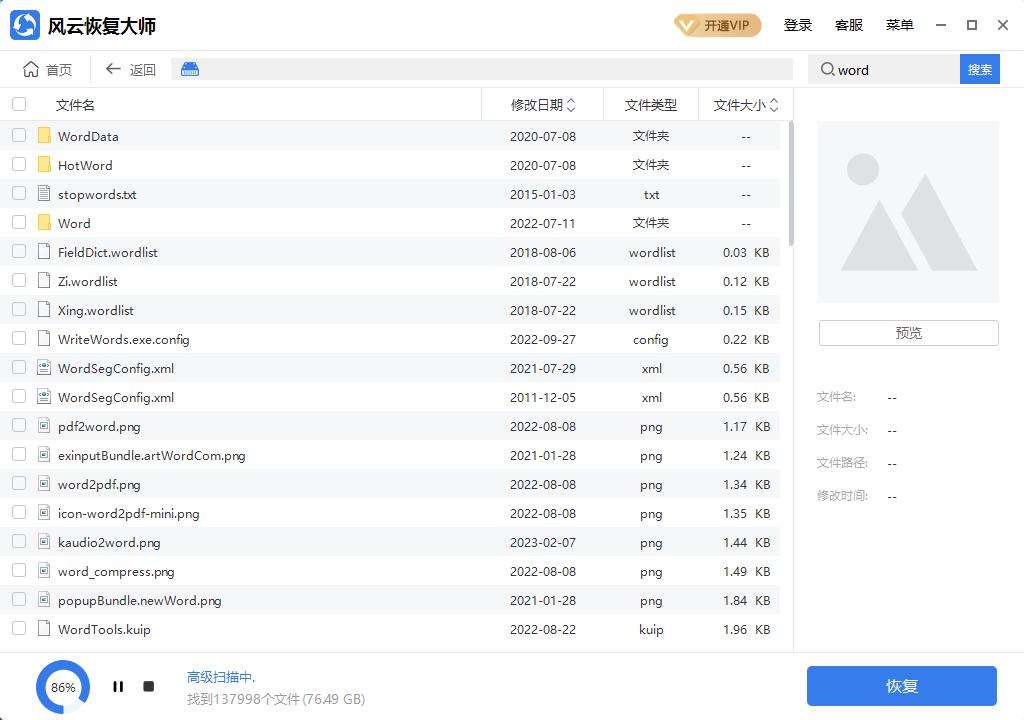Click the crown icon on 开通VIP
1024x720 pixels.
pos(685,25)
